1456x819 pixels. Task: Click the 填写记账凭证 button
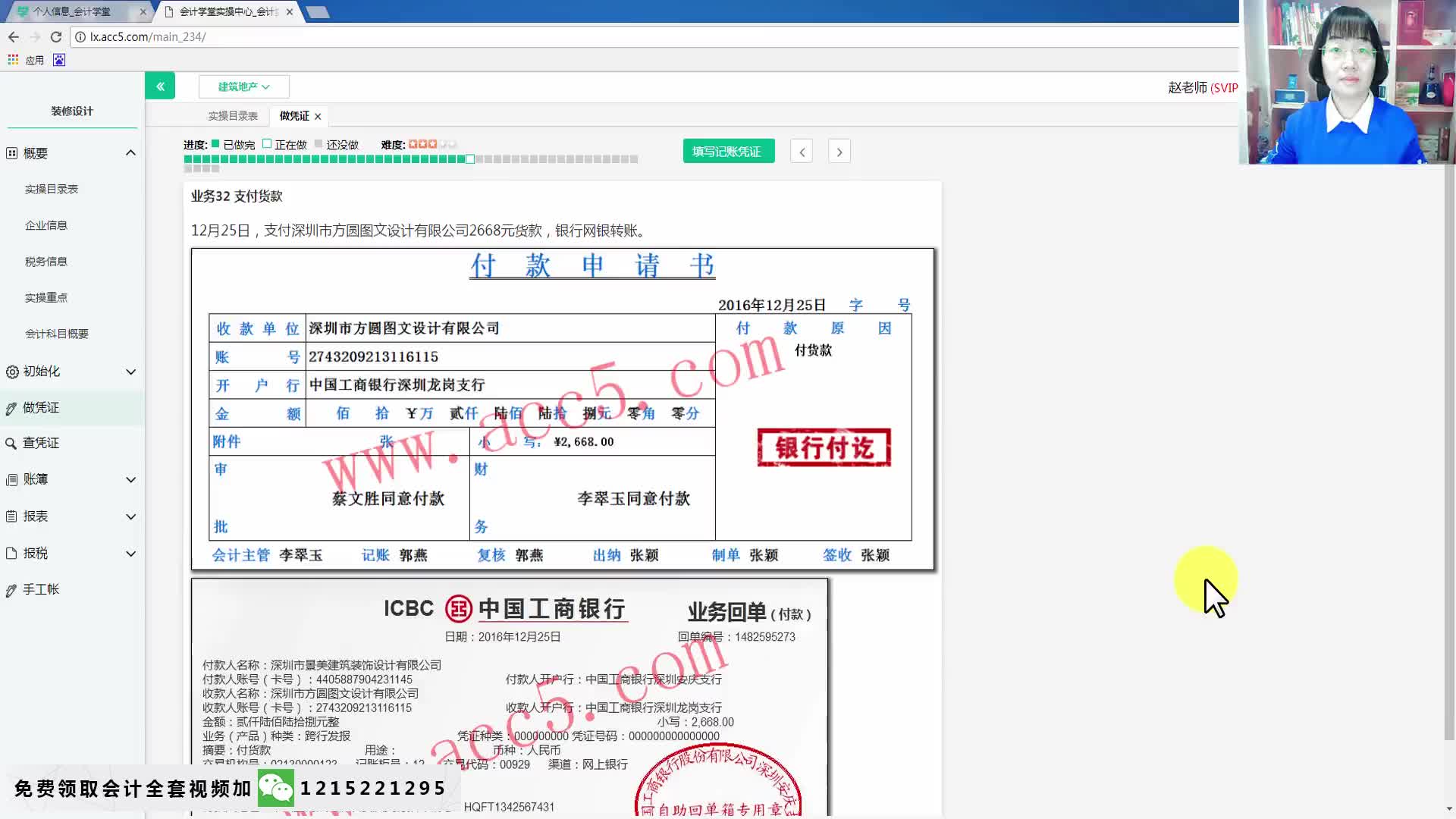728,152
